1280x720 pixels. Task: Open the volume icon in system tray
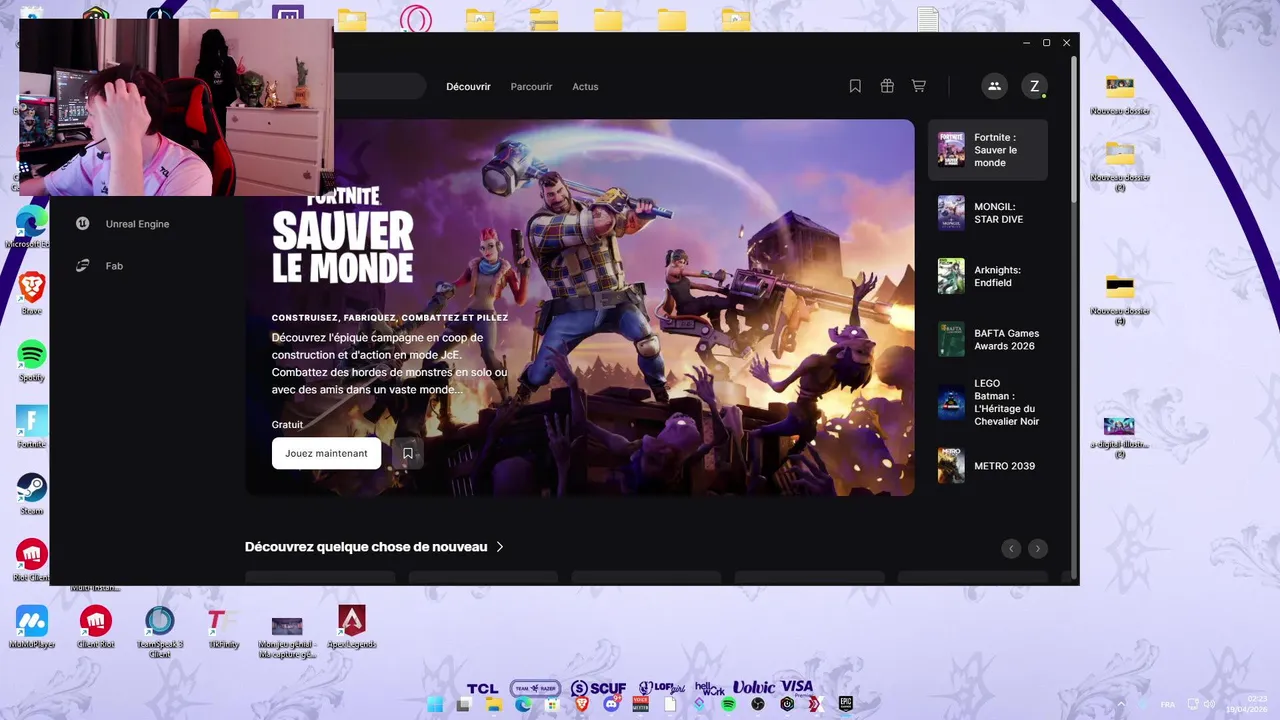click(1208, 704)
